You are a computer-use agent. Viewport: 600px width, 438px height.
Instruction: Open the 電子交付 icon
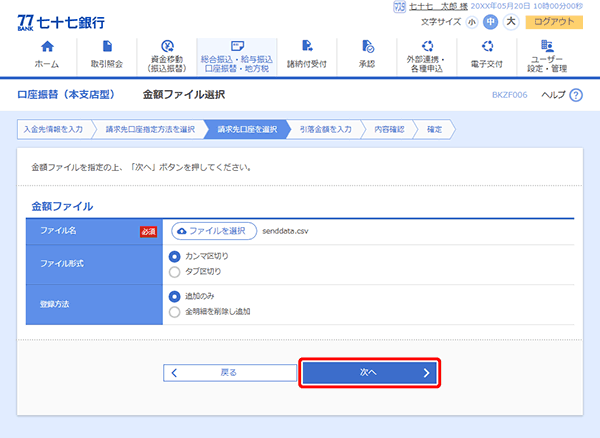[487, 46]
